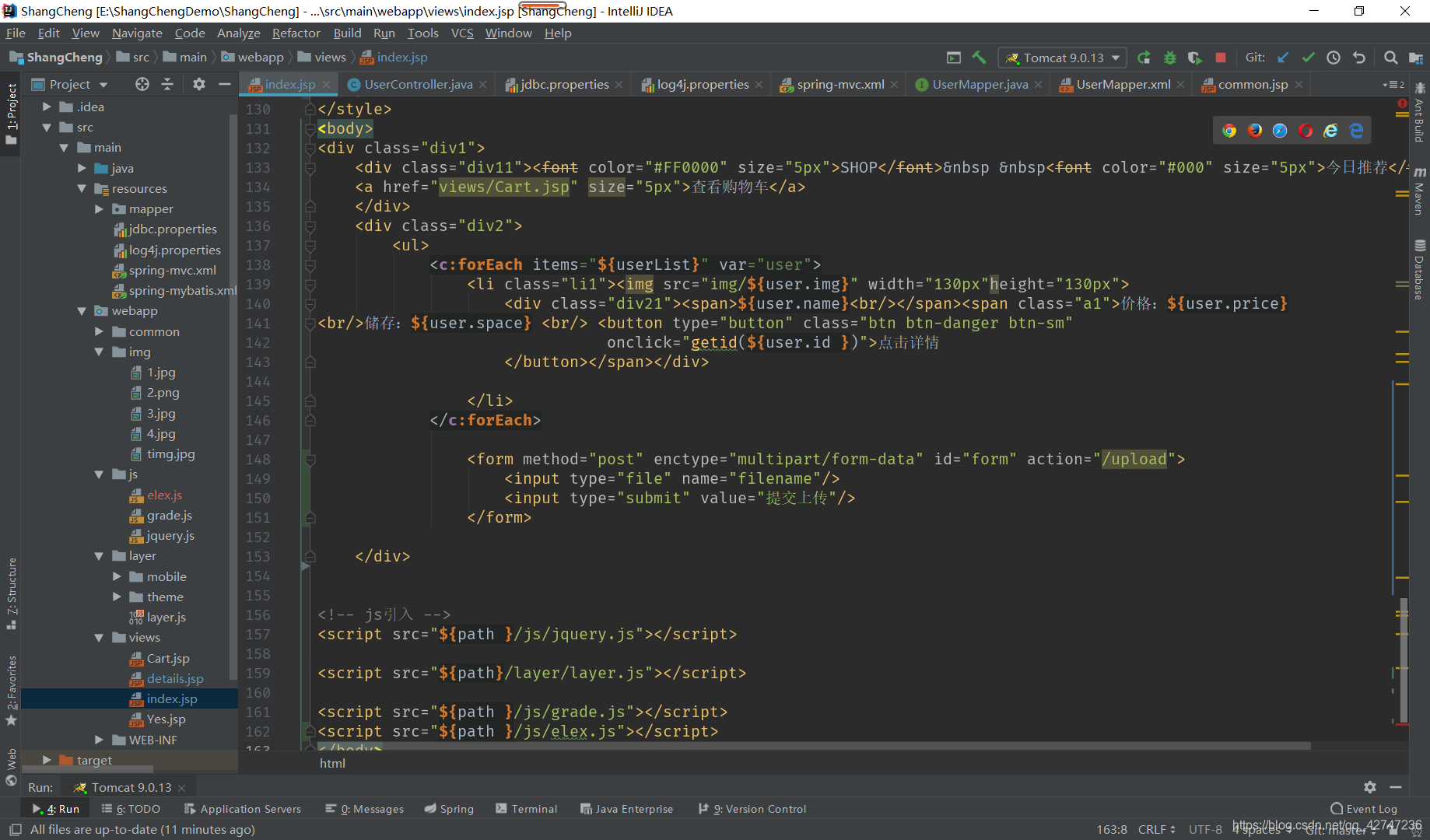Screen dimensions: 1430x840
Task: Hide the Run tool window
Action: (x=1396, y=787)
